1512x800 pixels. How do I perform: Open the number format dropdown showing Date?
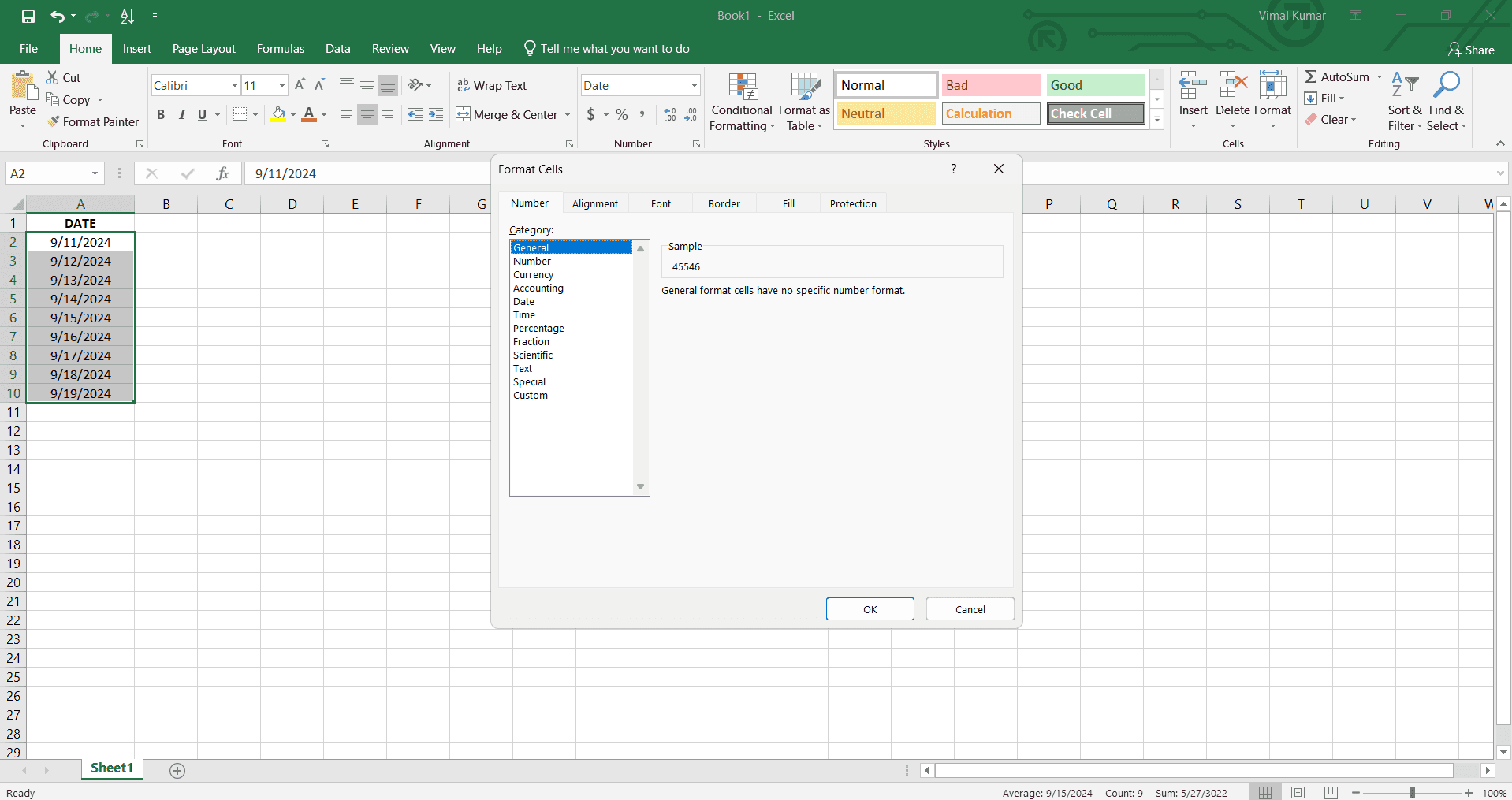691,84
